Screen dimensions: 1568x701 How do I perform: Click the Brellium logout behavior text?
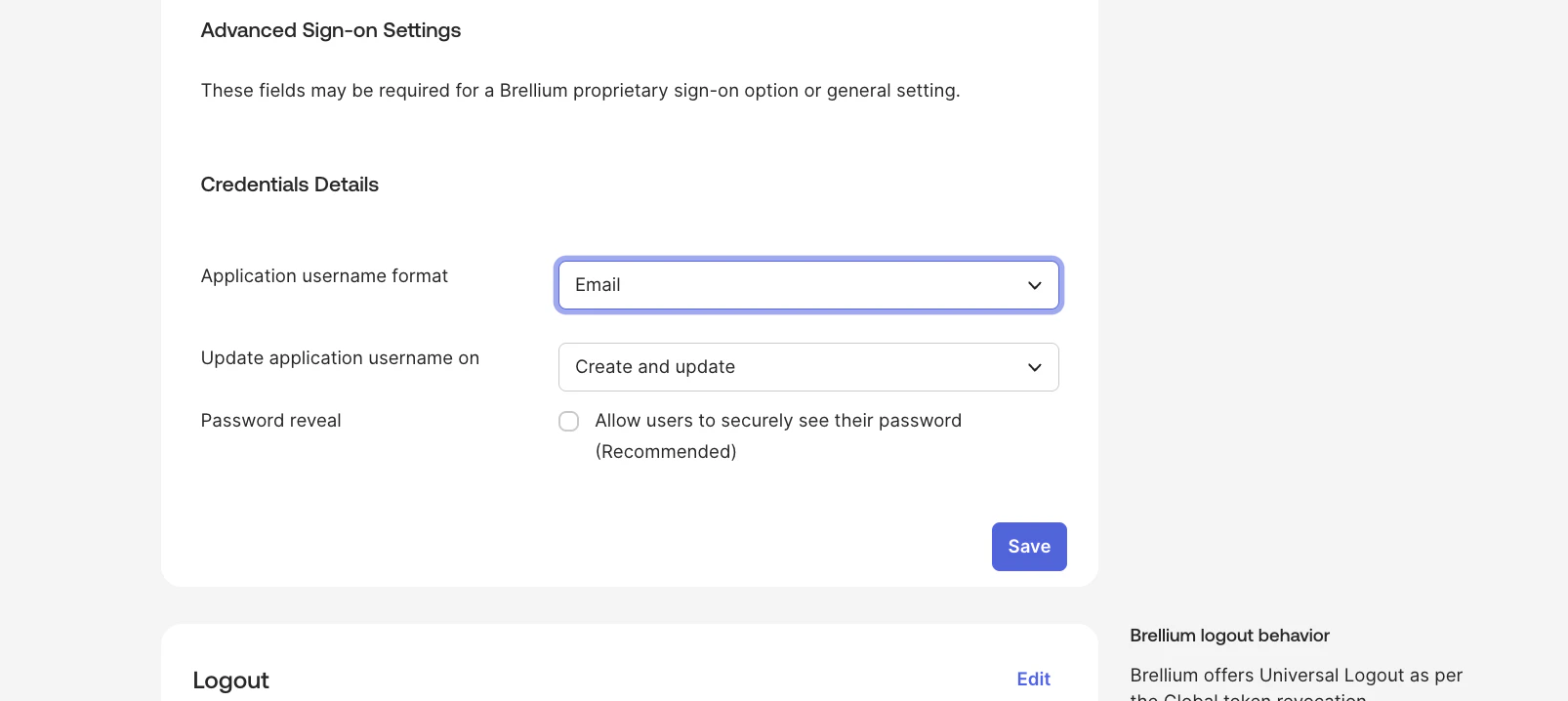[1229, 636]
